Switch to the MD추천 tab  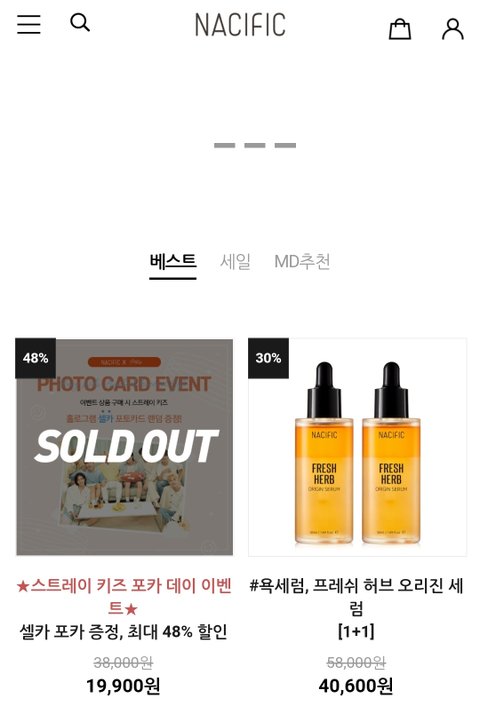302,262
